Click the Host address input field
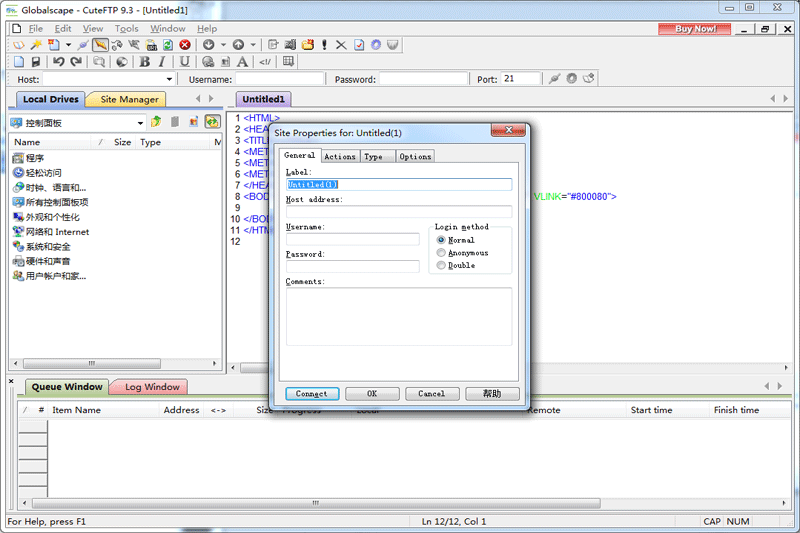 coord(398,212)
